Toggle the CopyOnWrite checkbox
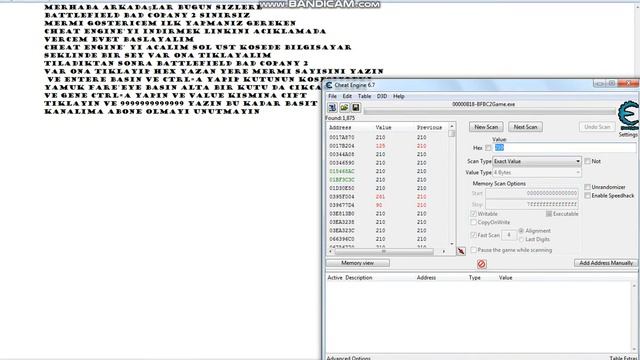 click(473, 222)
